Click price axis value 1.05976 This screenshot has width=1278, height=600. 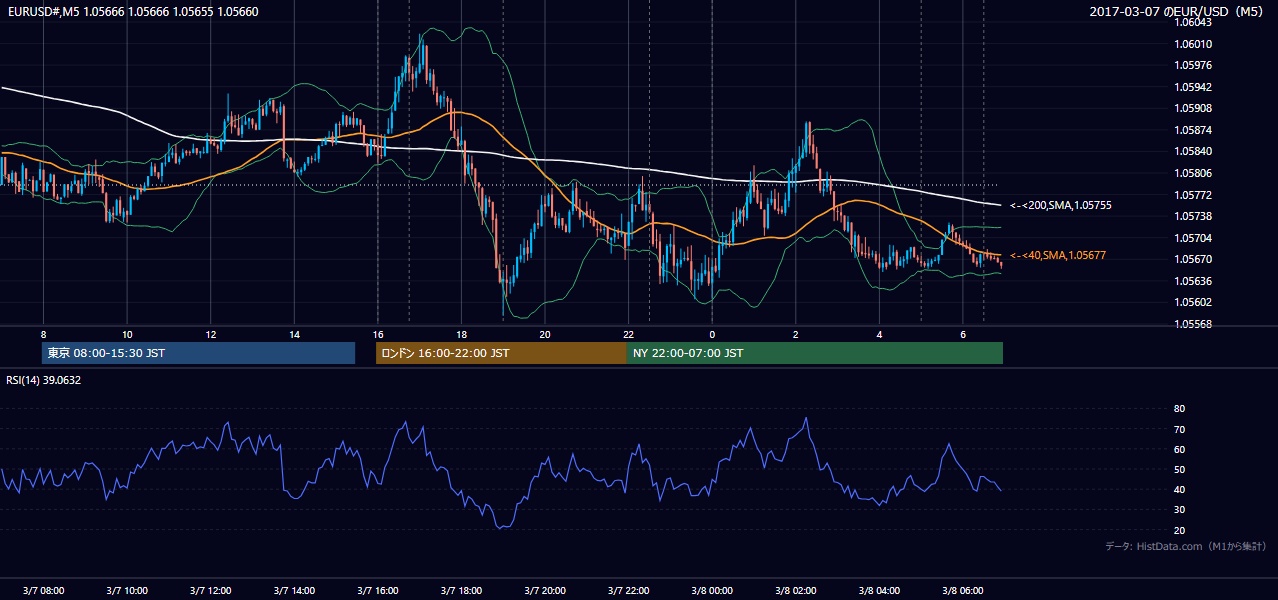tap(1194, 65)
